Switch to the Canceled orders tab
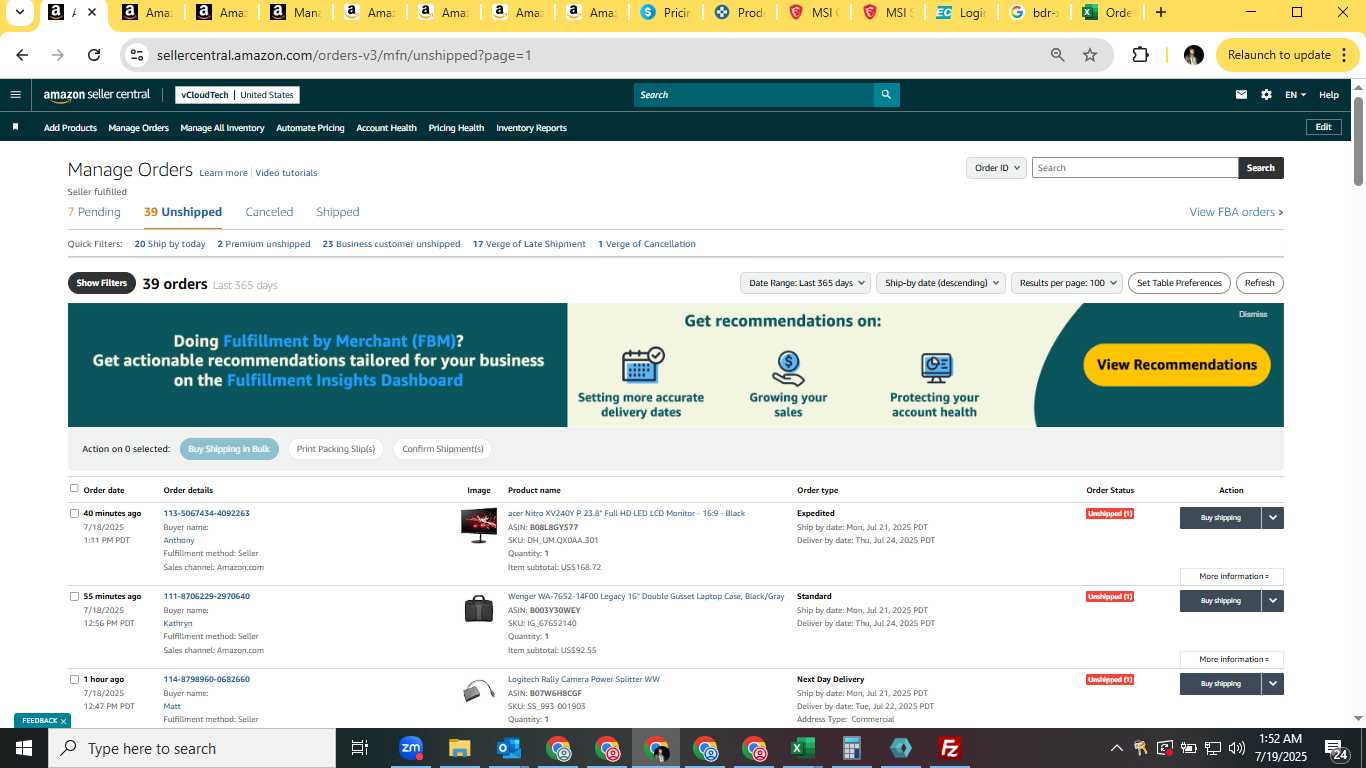 click(269, 212)
